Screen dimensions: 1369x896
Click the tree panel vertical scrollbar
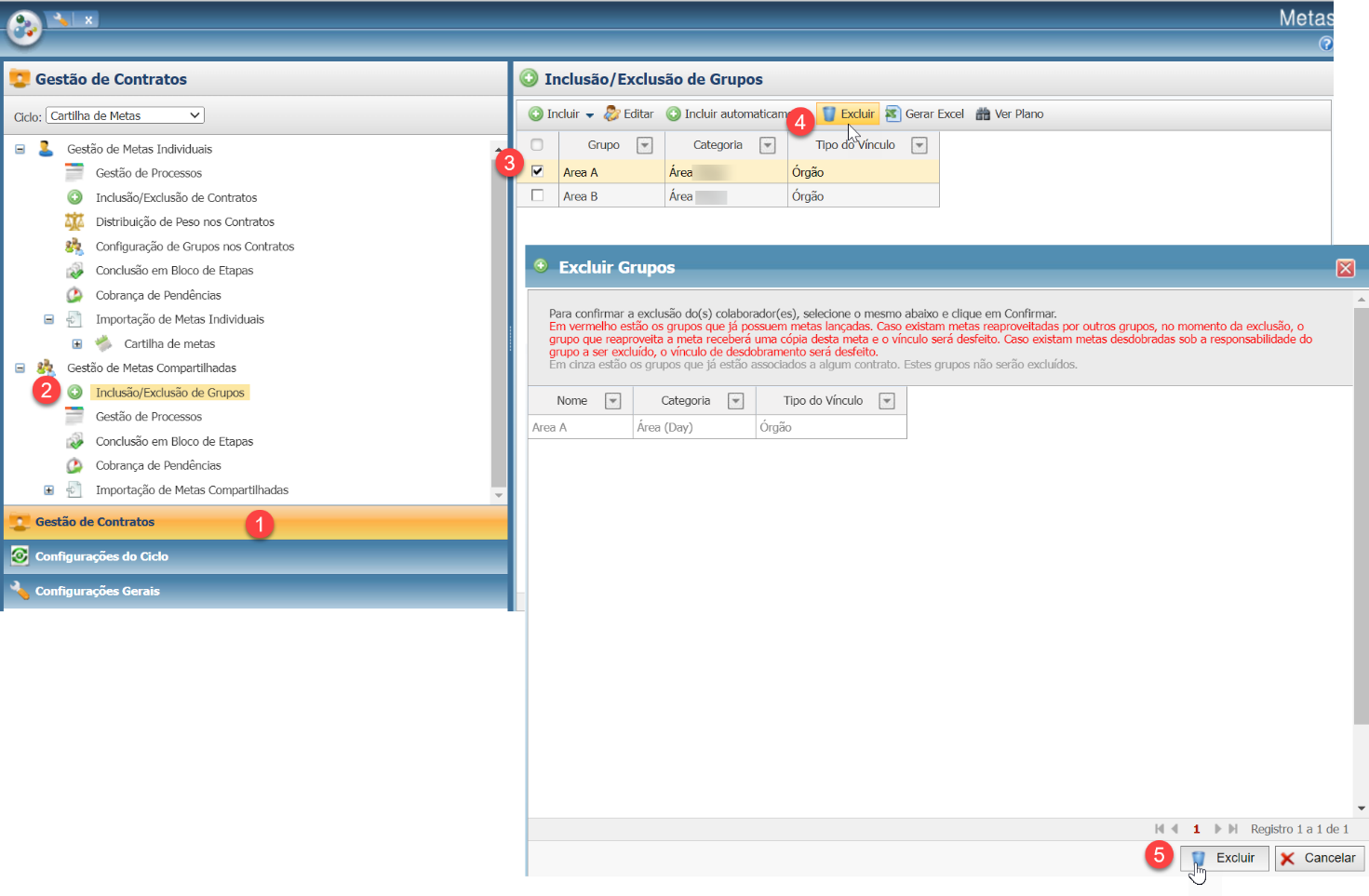[x=499, y=321]
